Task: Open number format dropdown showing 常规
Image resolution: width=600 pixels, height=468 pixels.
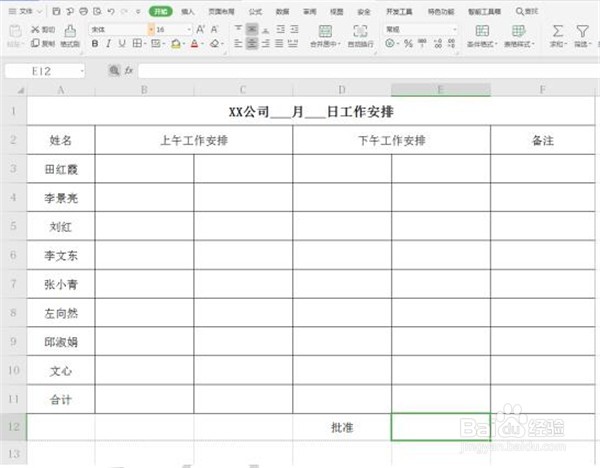Action: pyautogui.click(x=455, y=29)
